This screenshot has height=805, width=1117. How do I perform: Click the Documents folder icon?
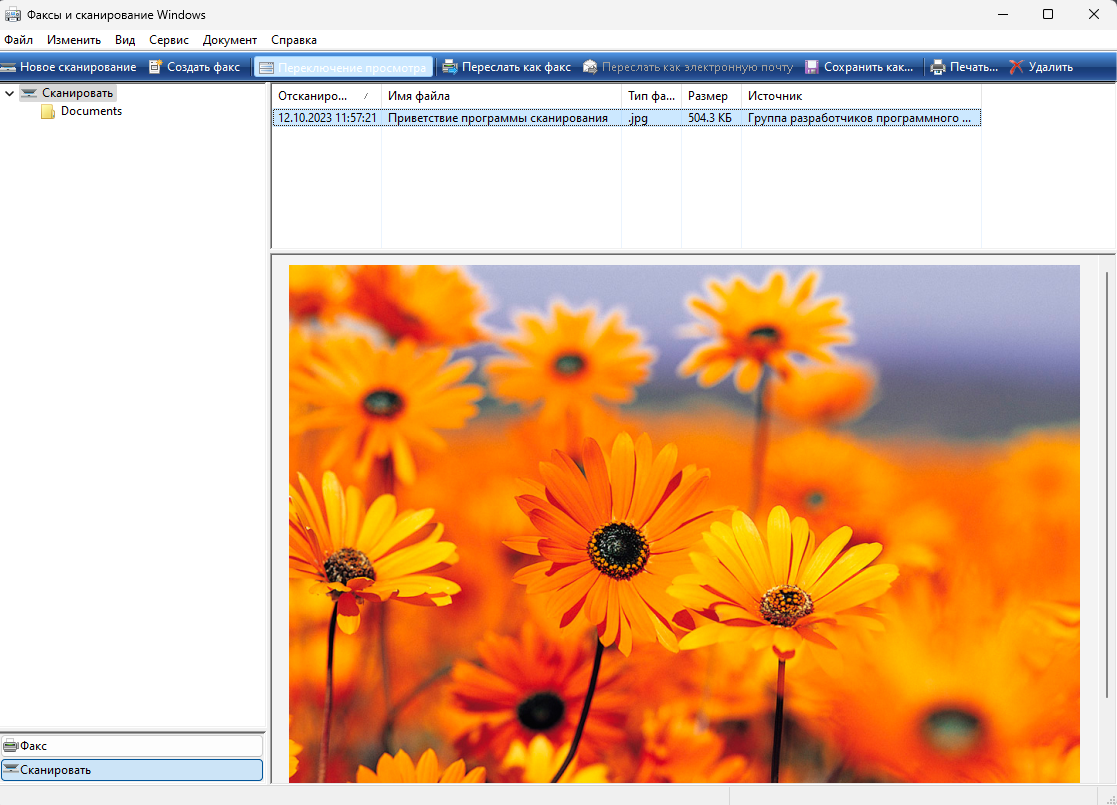pos(48,111)
